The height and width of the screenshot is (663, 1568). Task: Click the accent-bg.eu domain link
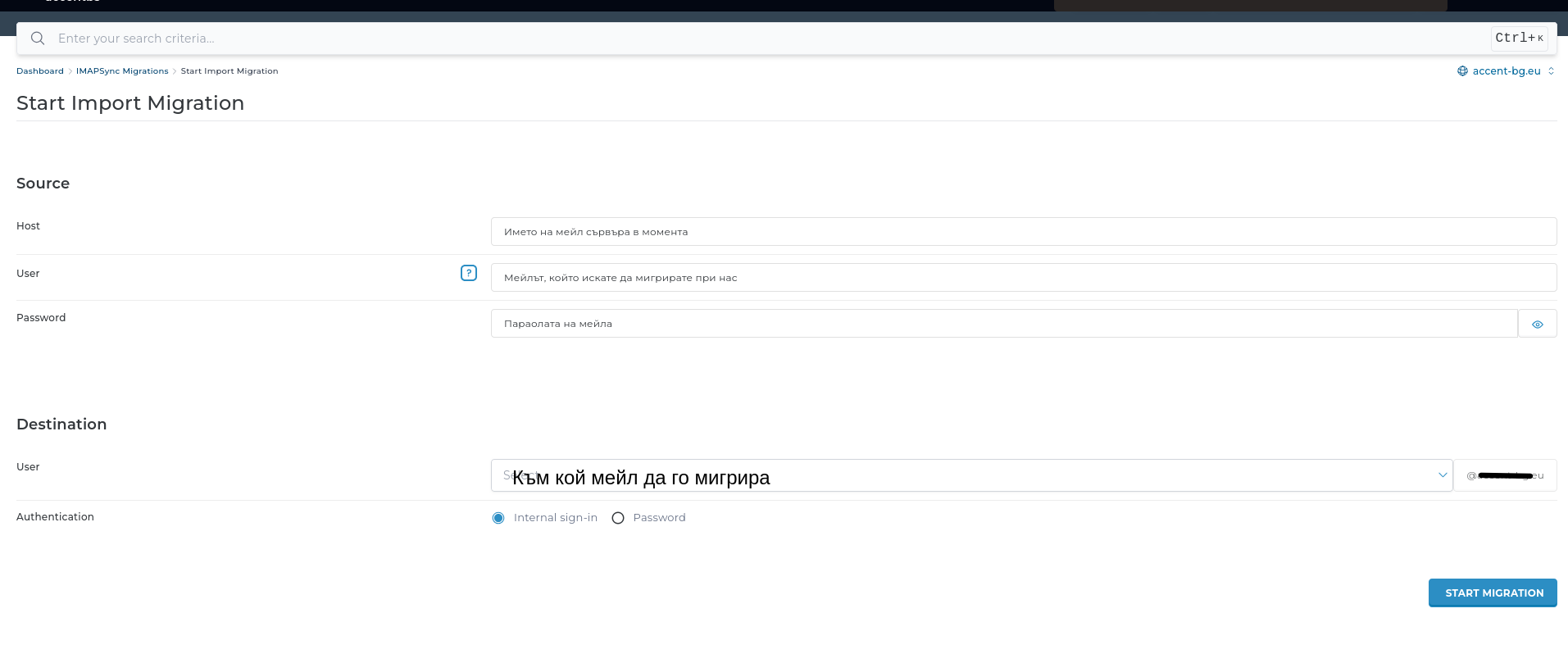pos(1507,71)
